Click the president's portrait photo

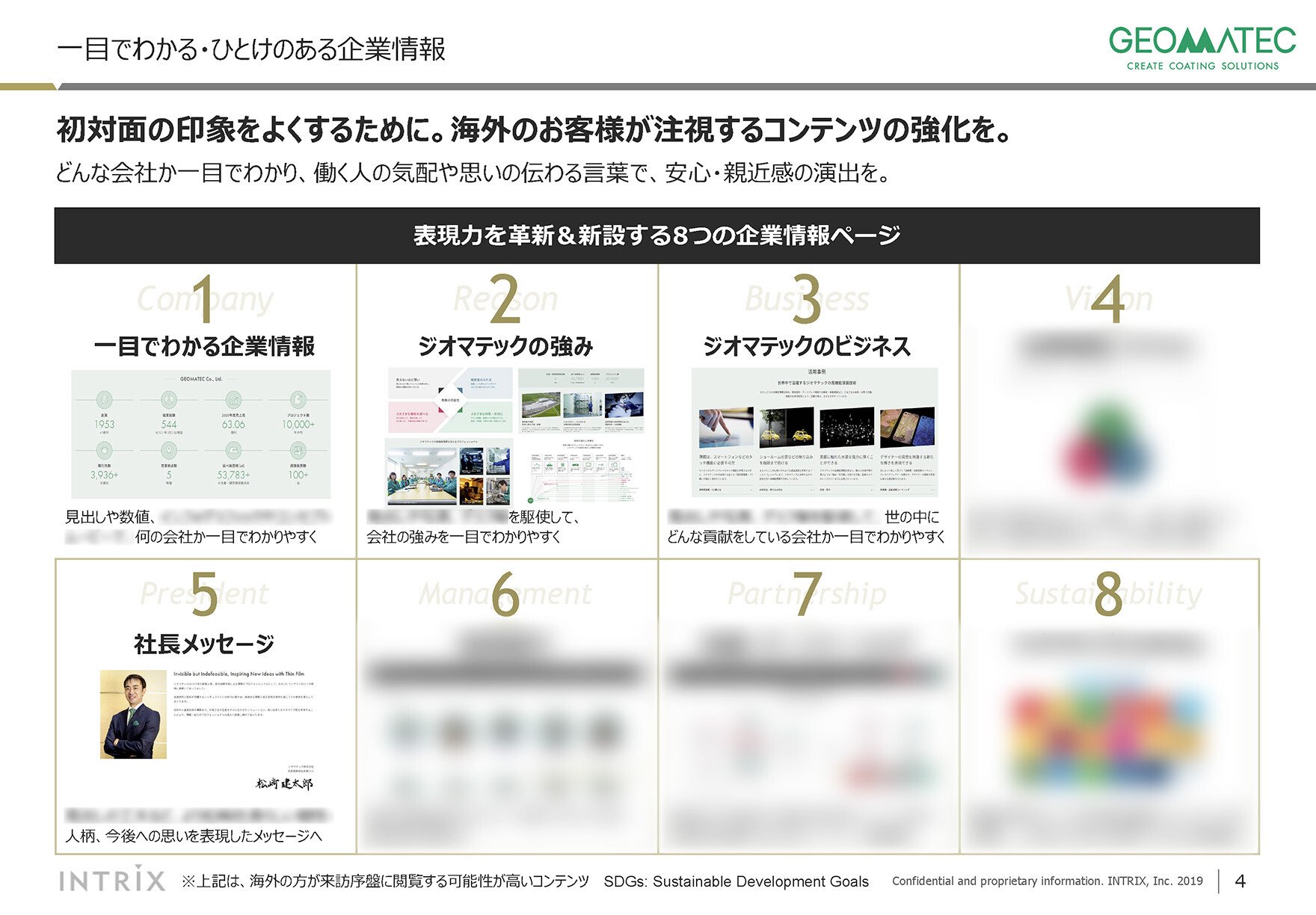pos(133,714)
